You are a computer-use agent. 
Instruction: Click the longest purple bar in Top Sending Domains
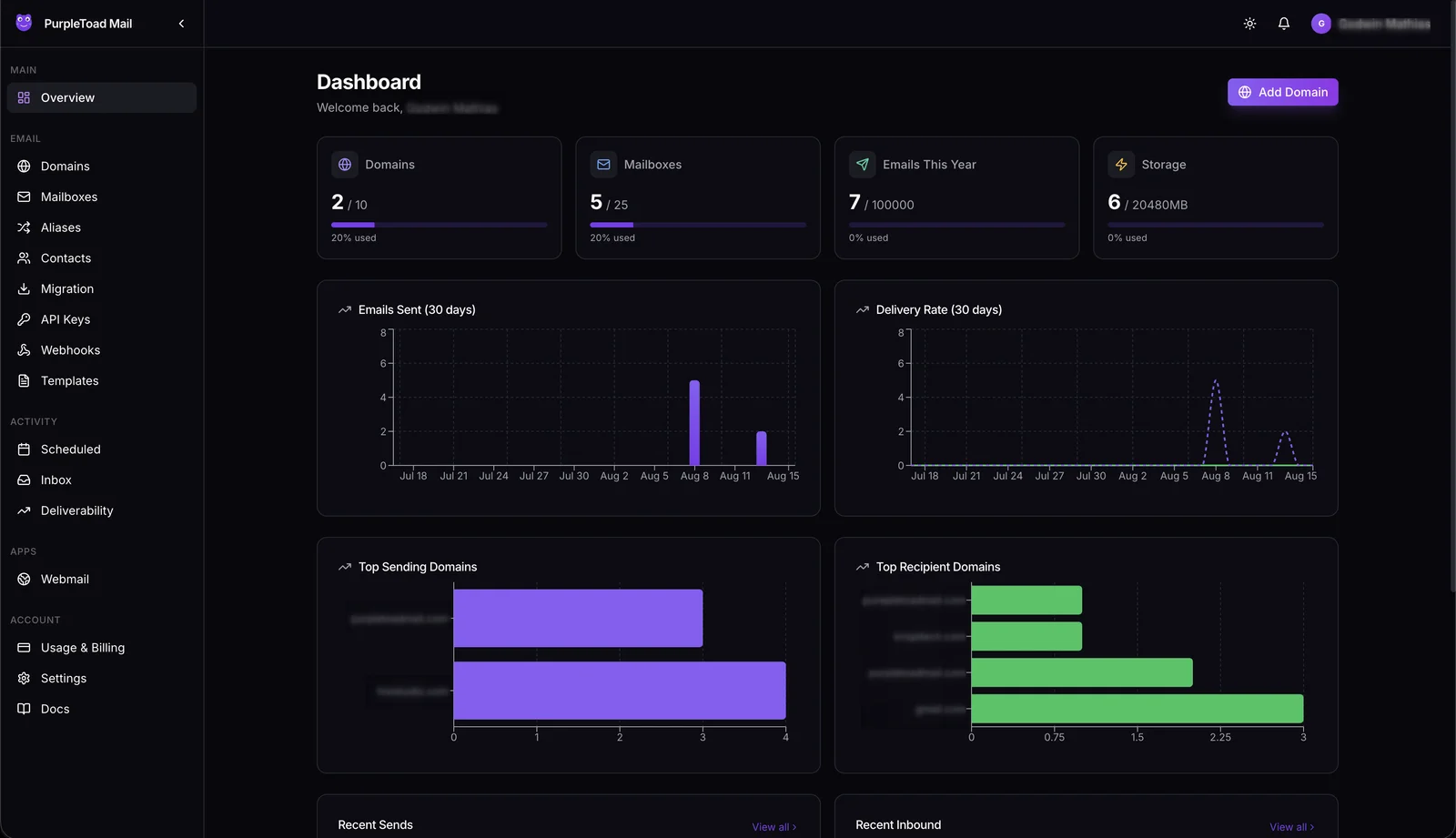point(620,691)
